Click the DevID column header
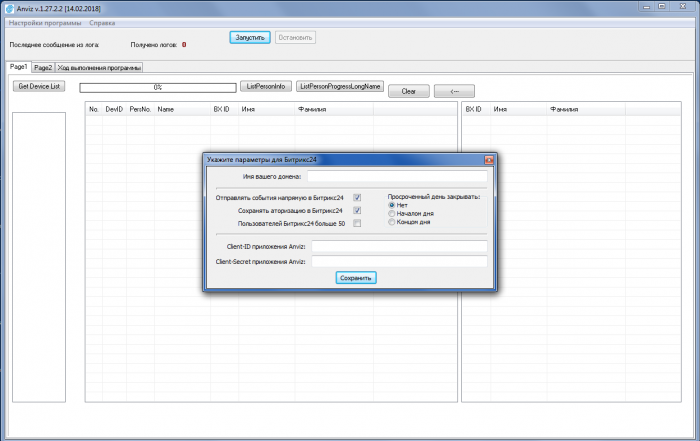Image resolution: width=700 pixels, height=441 pixels. point(114,109)
